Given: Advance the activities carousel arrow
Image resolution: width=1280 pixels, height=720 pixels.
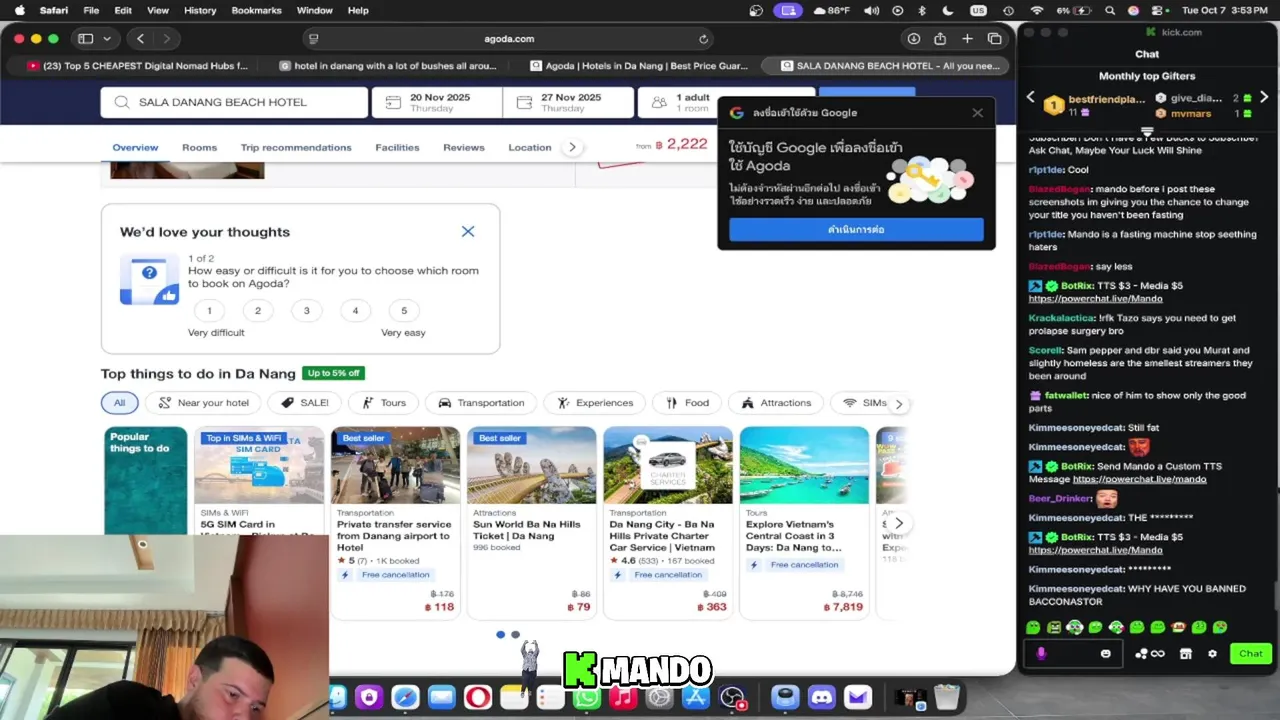Looking at the screenshot, I should coord(898,523).
